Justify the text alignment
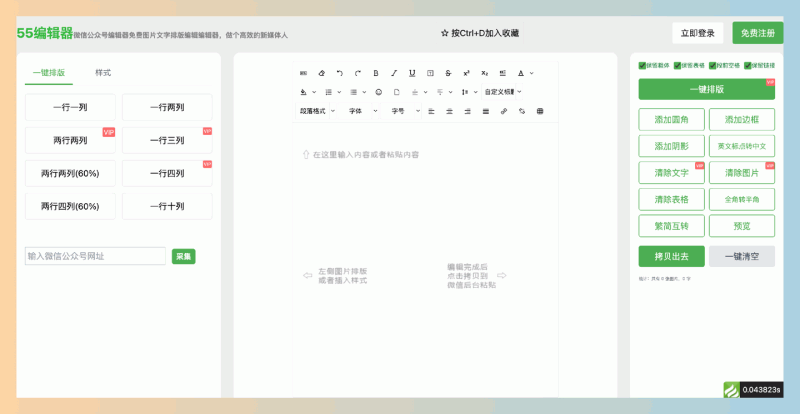 point(486,111)
